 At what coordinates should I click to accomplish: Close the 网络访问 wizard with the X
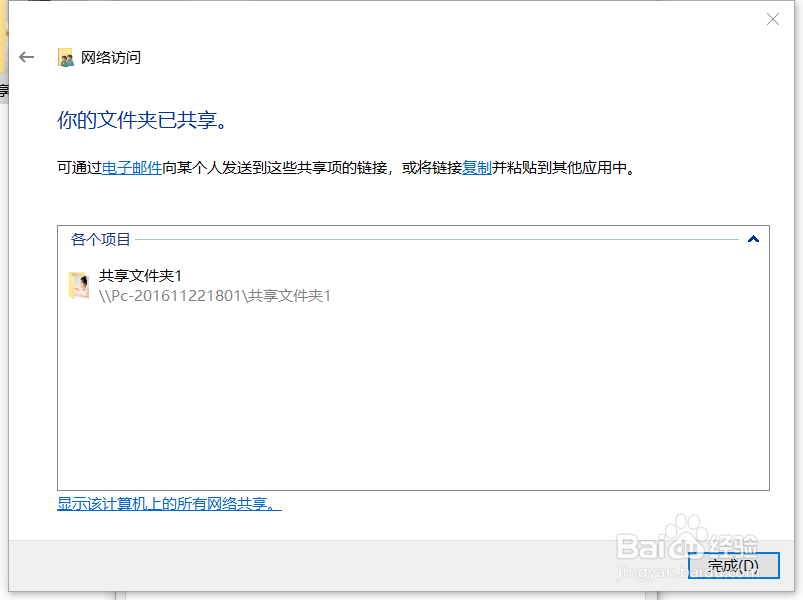click(x=773, y=19)
